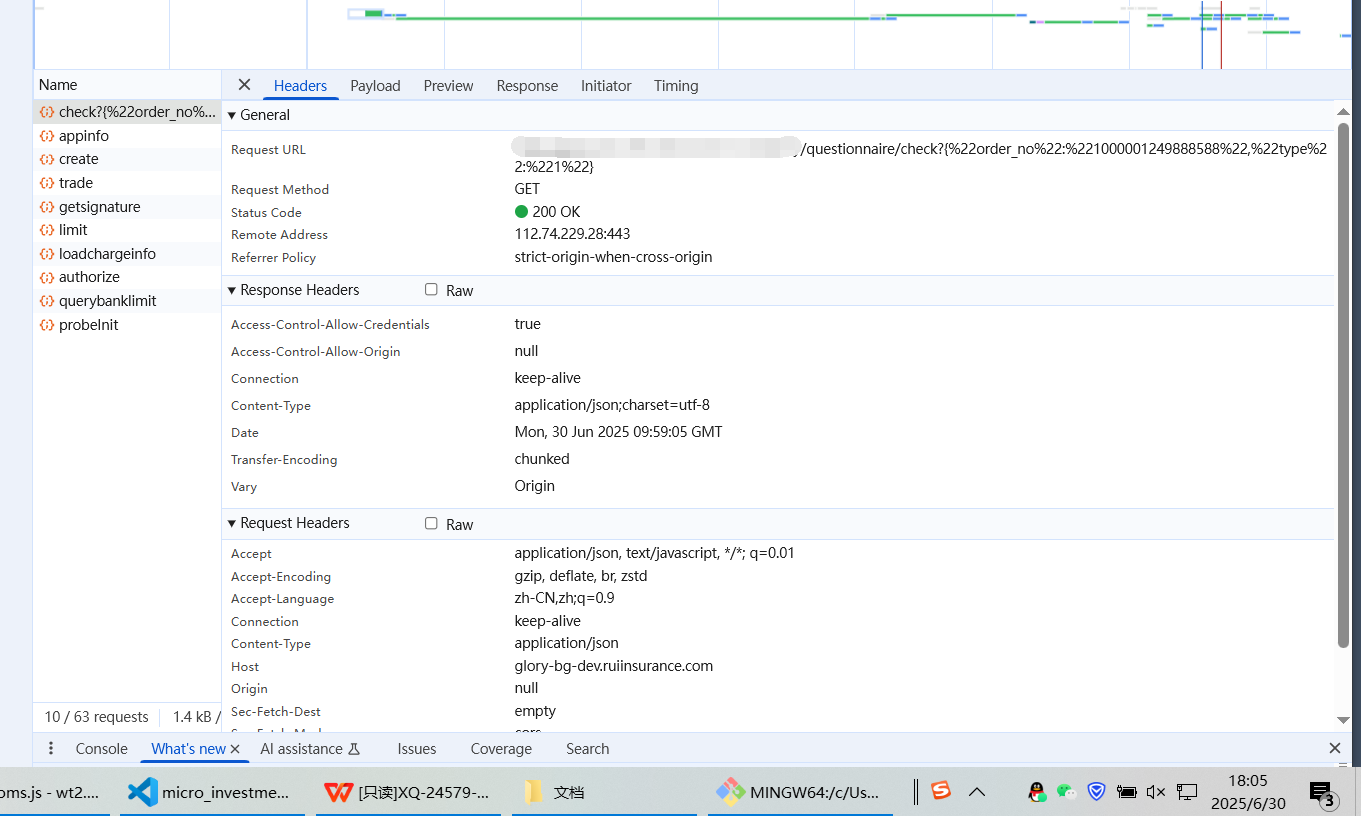Click the Host value glory-bg-dev.ruiinsurance.com
1361x816 pixels.
tap(613, 666)
